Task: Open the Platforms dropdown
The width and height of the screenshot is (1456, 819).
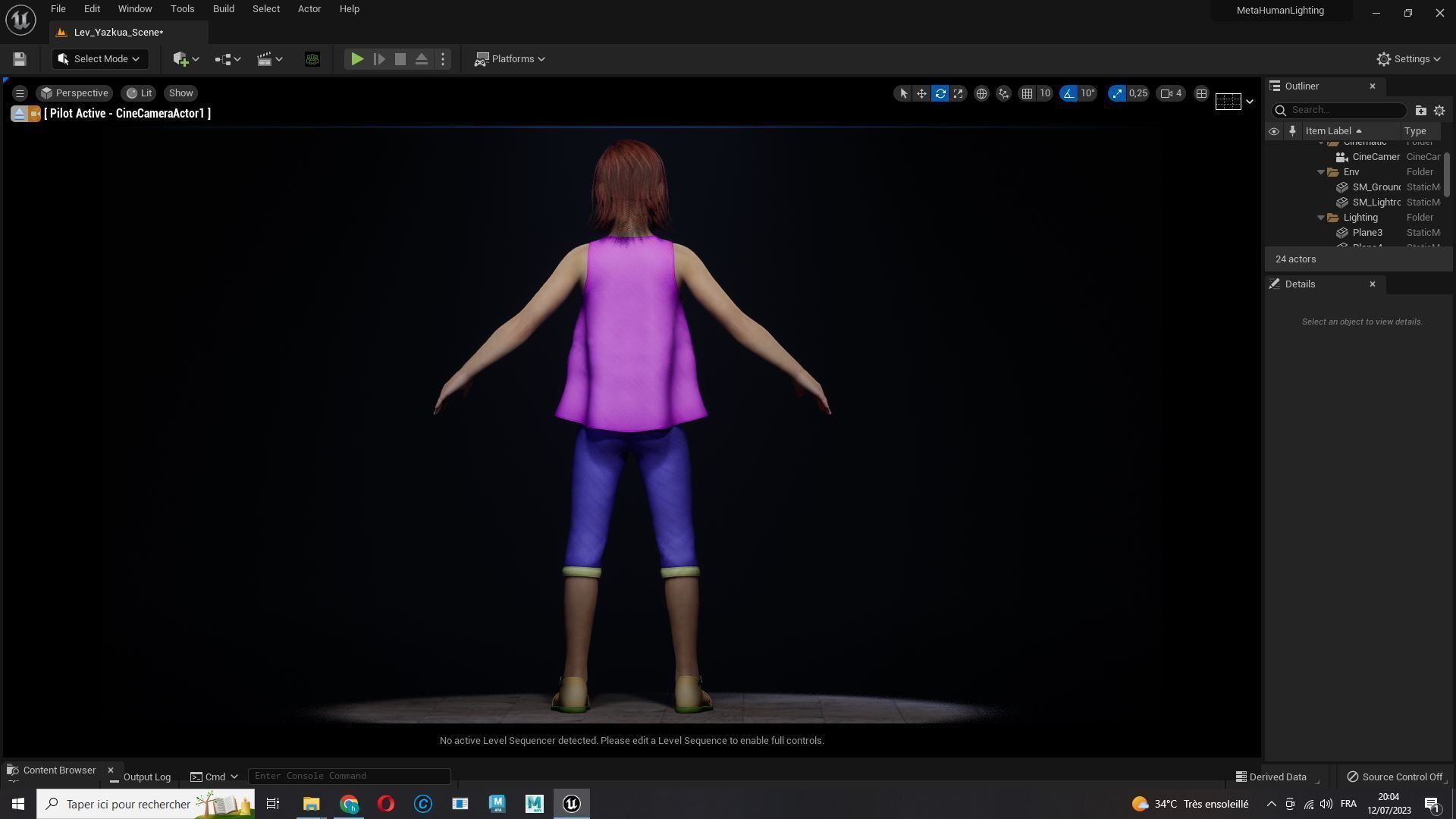Action: 510,59
